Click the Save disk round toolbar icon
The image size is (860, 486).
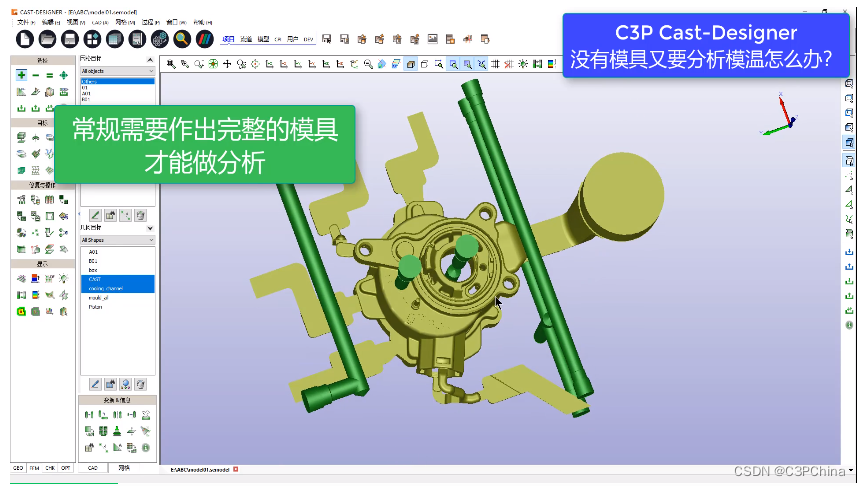click(x=70, y=39)
